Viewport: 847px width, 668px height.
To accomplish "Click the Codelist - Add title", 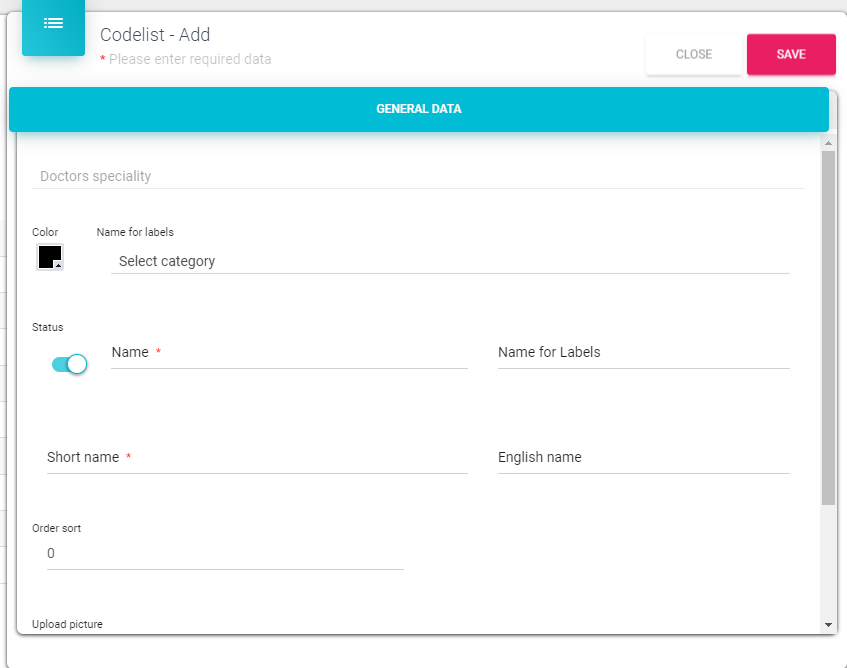I will 155,35.
